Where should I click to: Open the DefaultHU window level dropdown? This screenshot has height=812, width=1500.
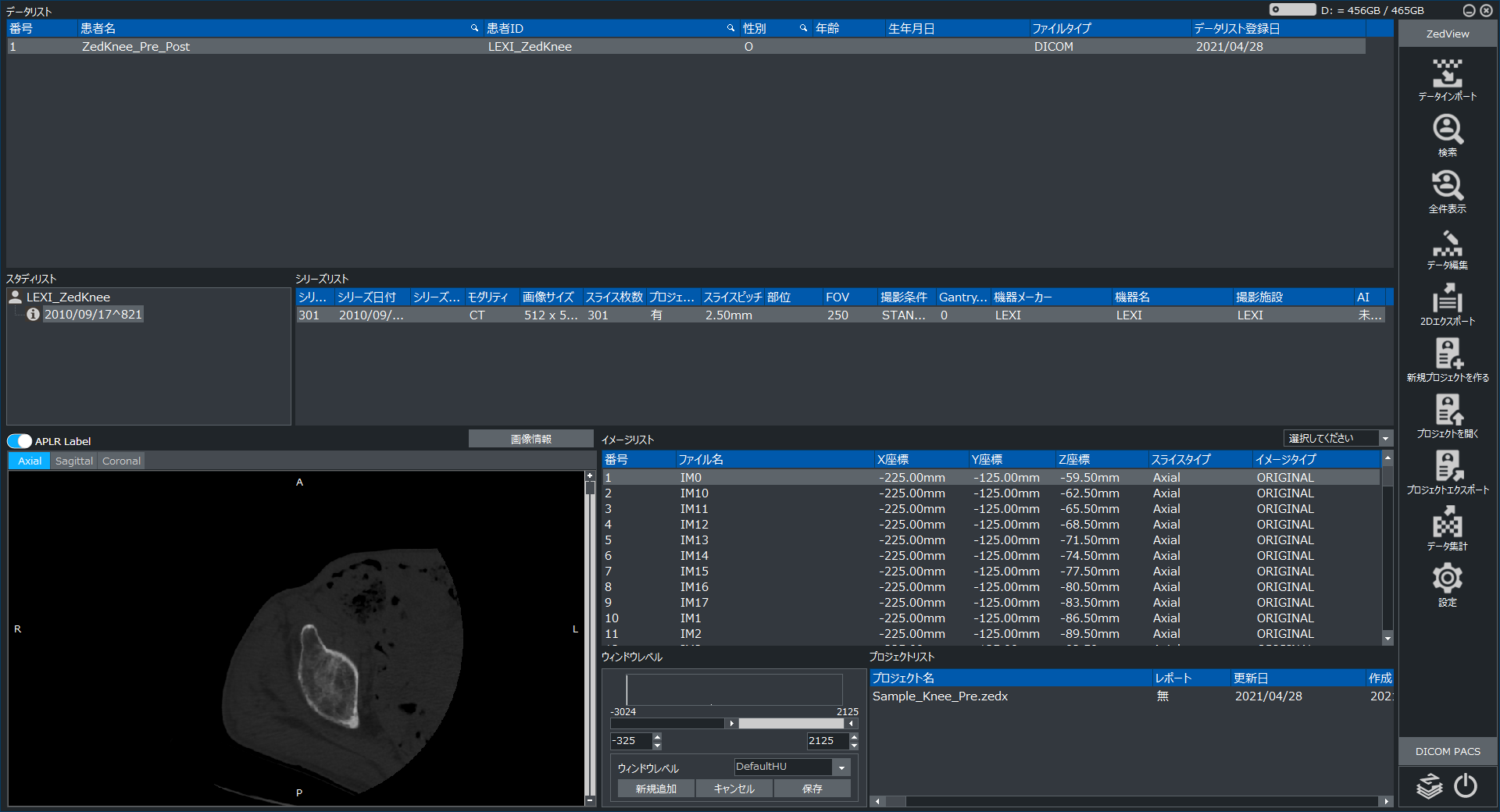791,767
